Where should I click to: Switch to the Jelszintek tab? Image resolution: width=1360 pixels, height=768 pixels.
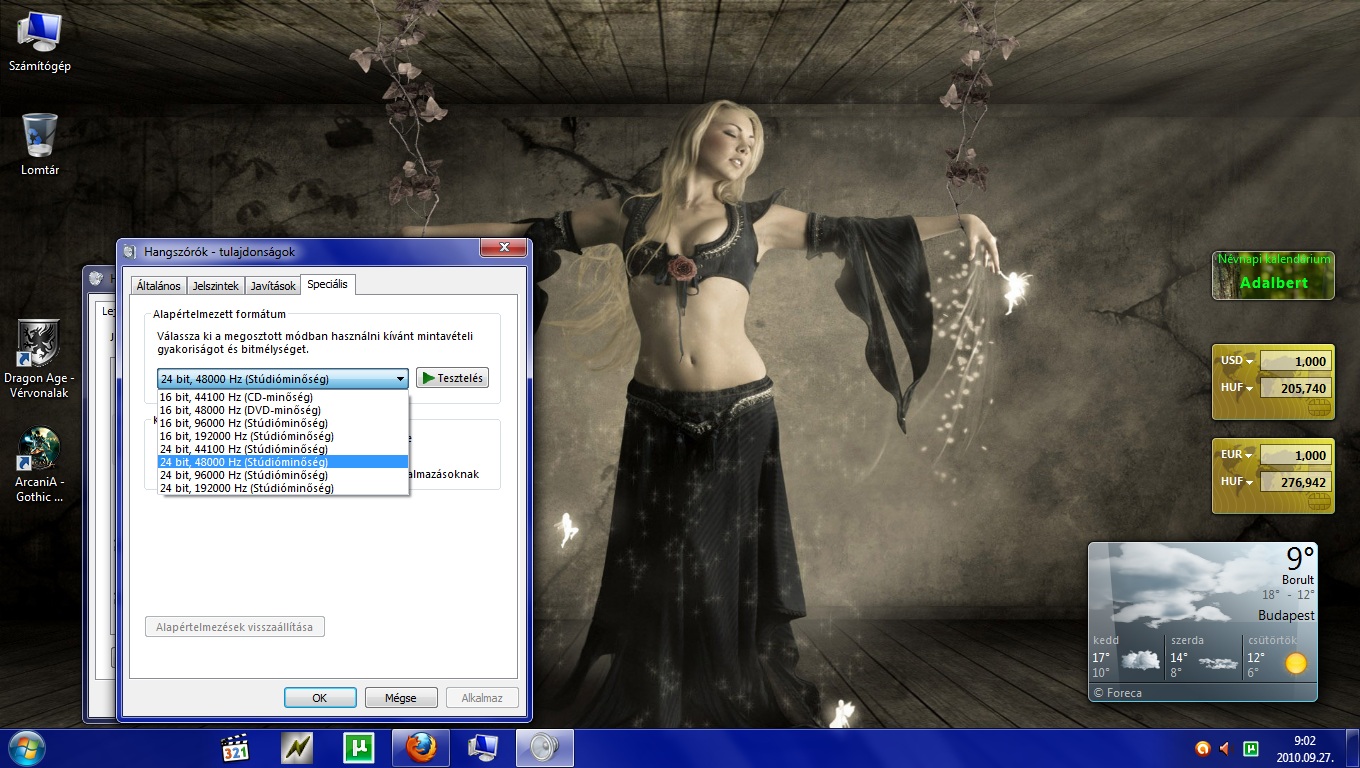pyautogui.click(x=216, y=285)
